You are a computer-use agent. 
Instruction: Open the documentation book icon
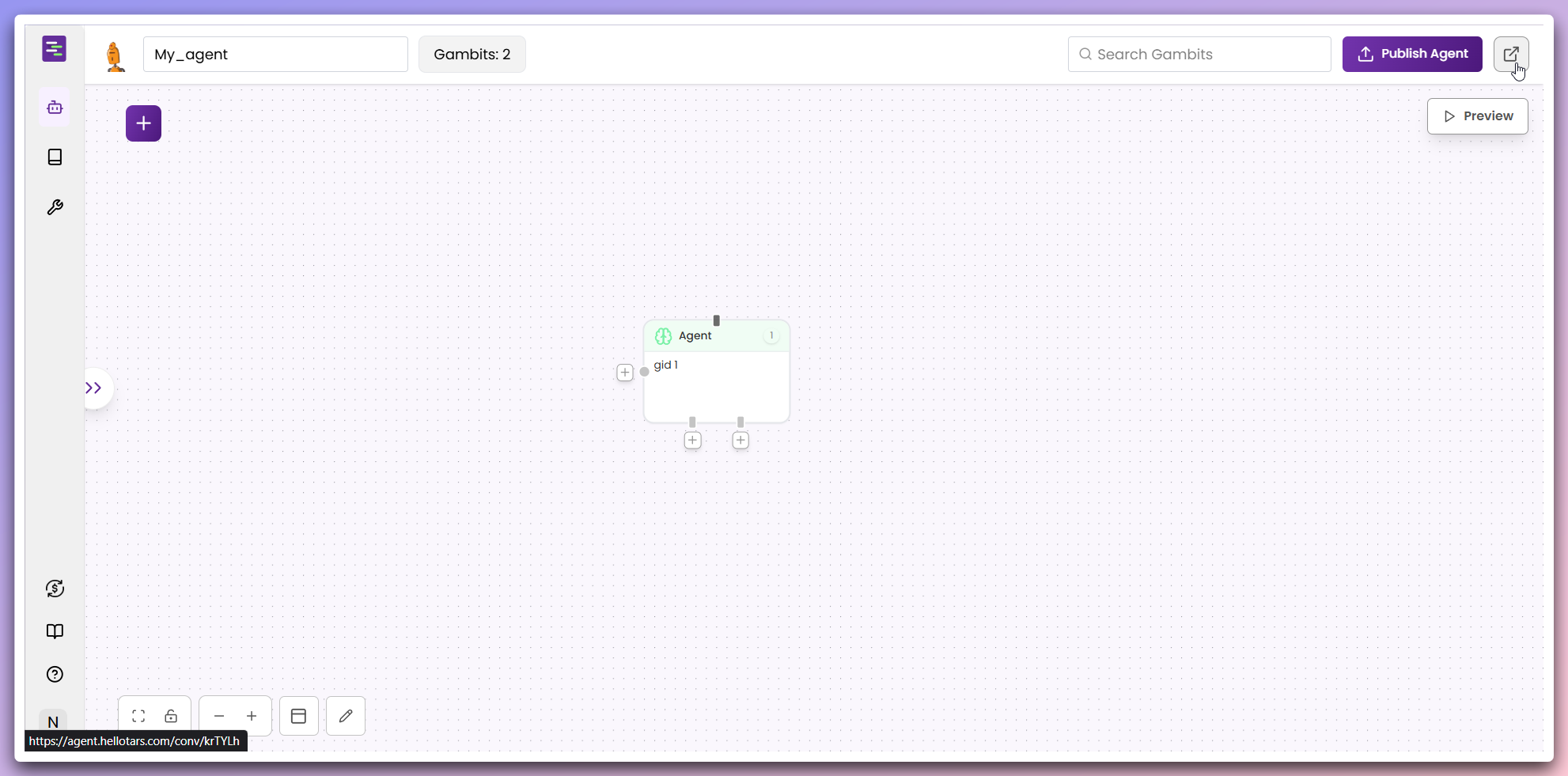point(54,631)
